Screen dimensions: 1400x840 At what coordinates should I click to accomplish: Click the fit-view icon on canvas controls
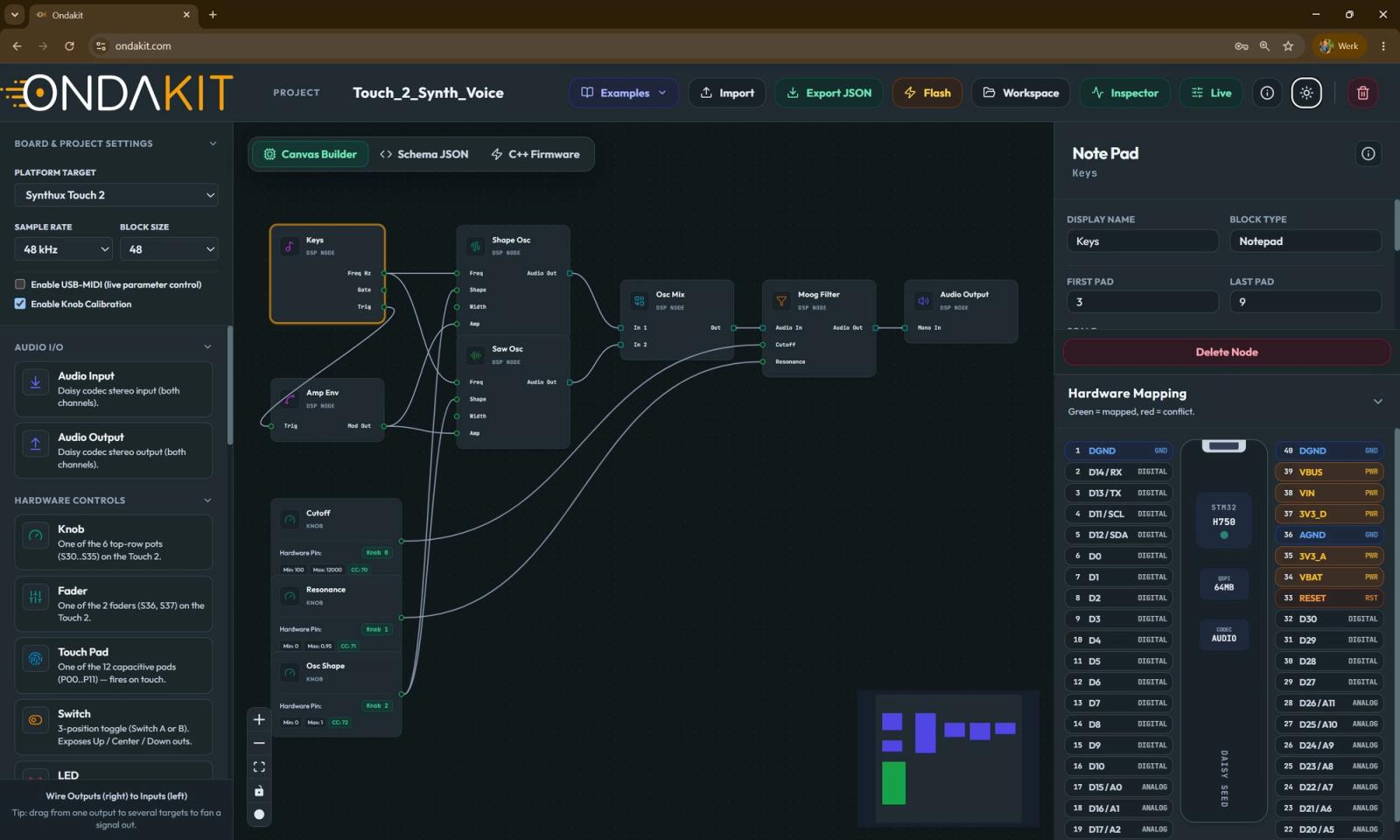pos(259,766)
